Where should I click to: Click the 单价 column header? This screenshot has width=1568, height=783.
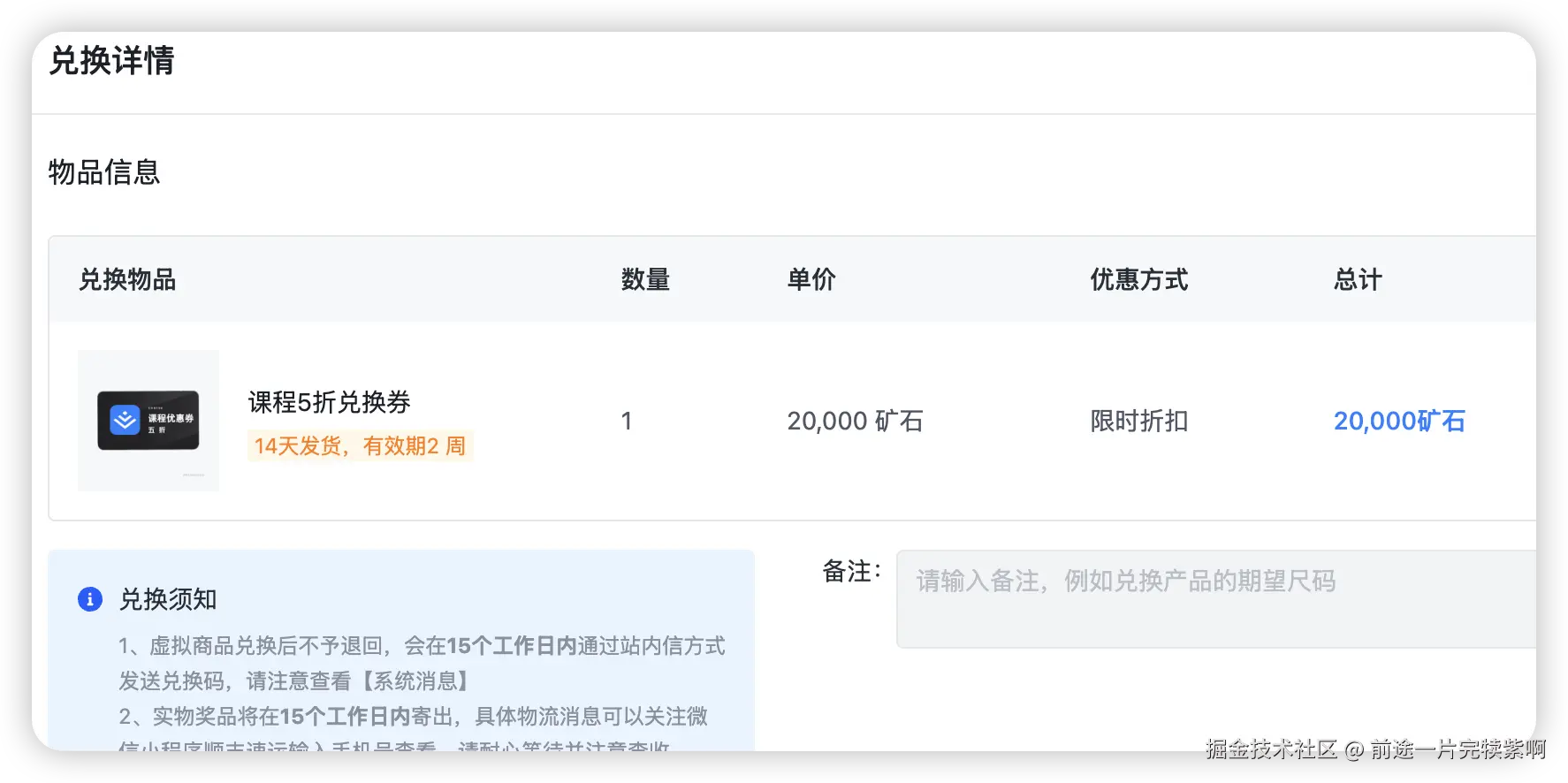[811, 279]
